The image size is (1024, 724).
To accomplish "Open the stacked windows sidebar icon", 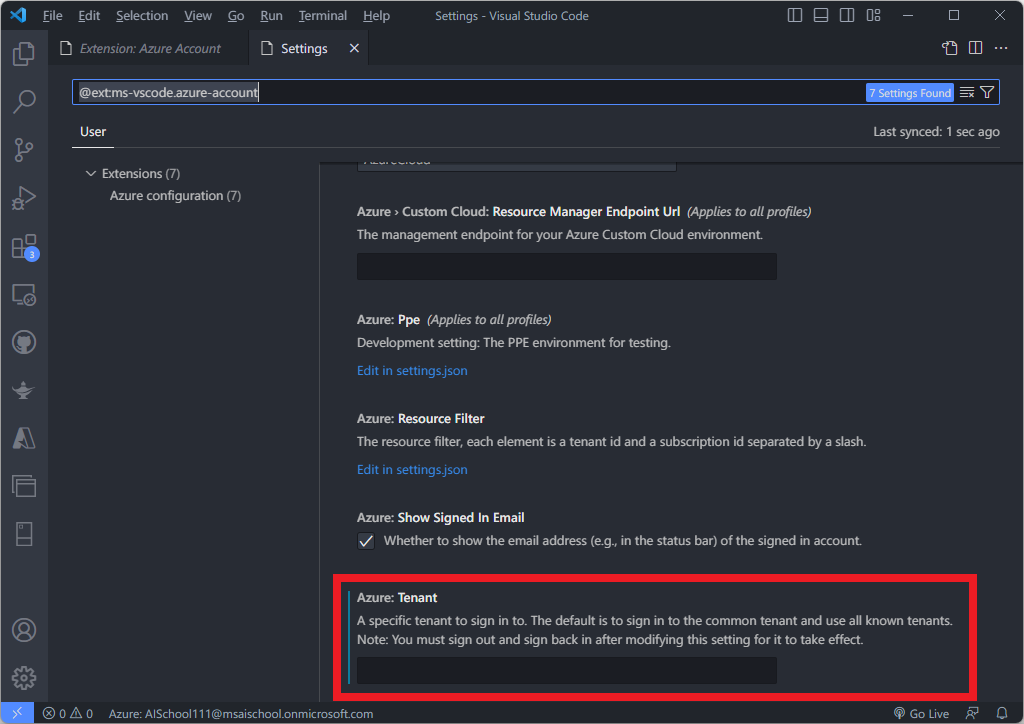I will 24,486.
